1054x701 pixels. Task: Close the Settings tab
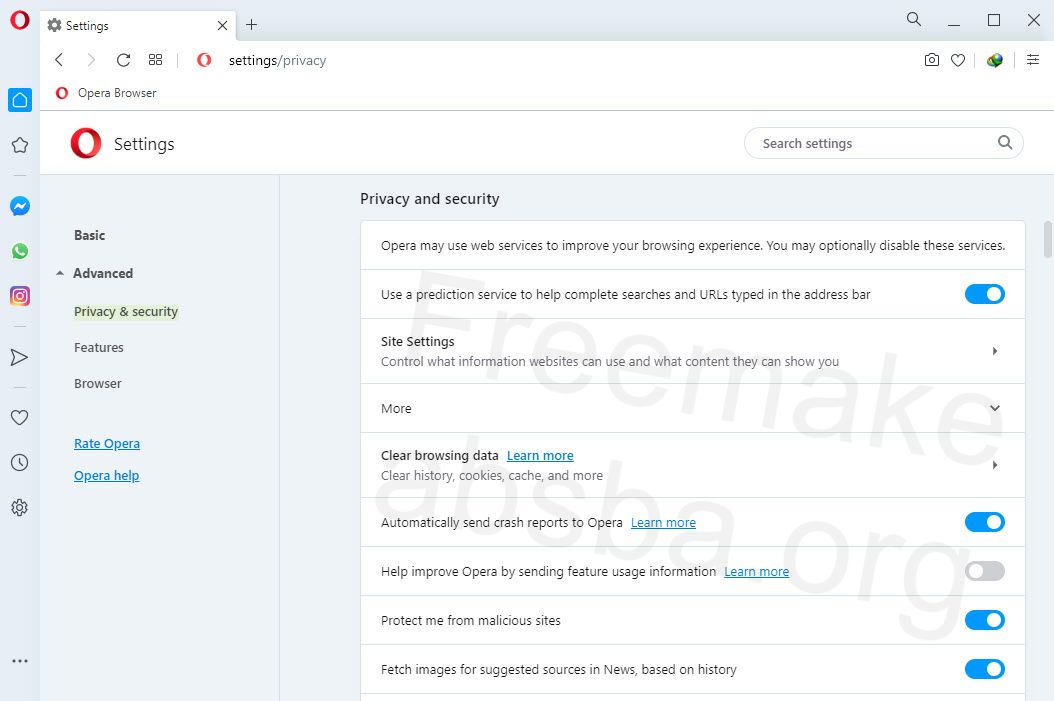222,26
